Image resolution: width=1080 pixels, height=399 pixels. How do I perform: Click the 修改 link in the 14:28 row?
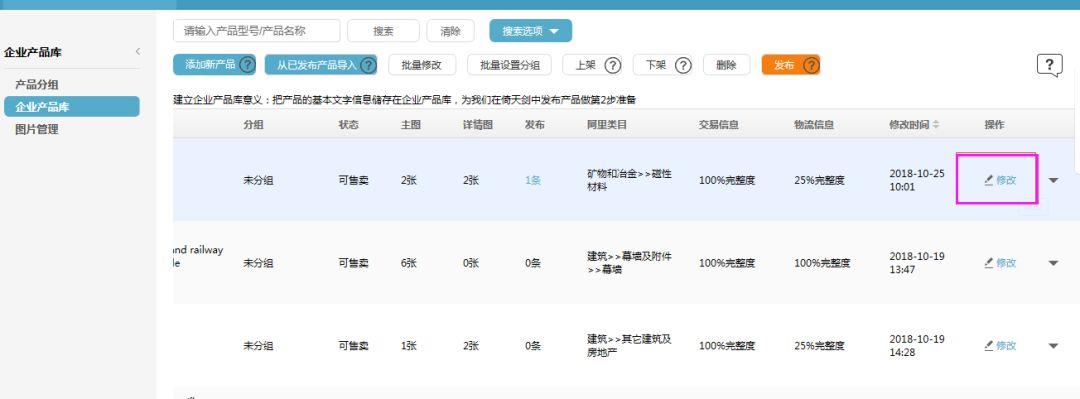1006,346
